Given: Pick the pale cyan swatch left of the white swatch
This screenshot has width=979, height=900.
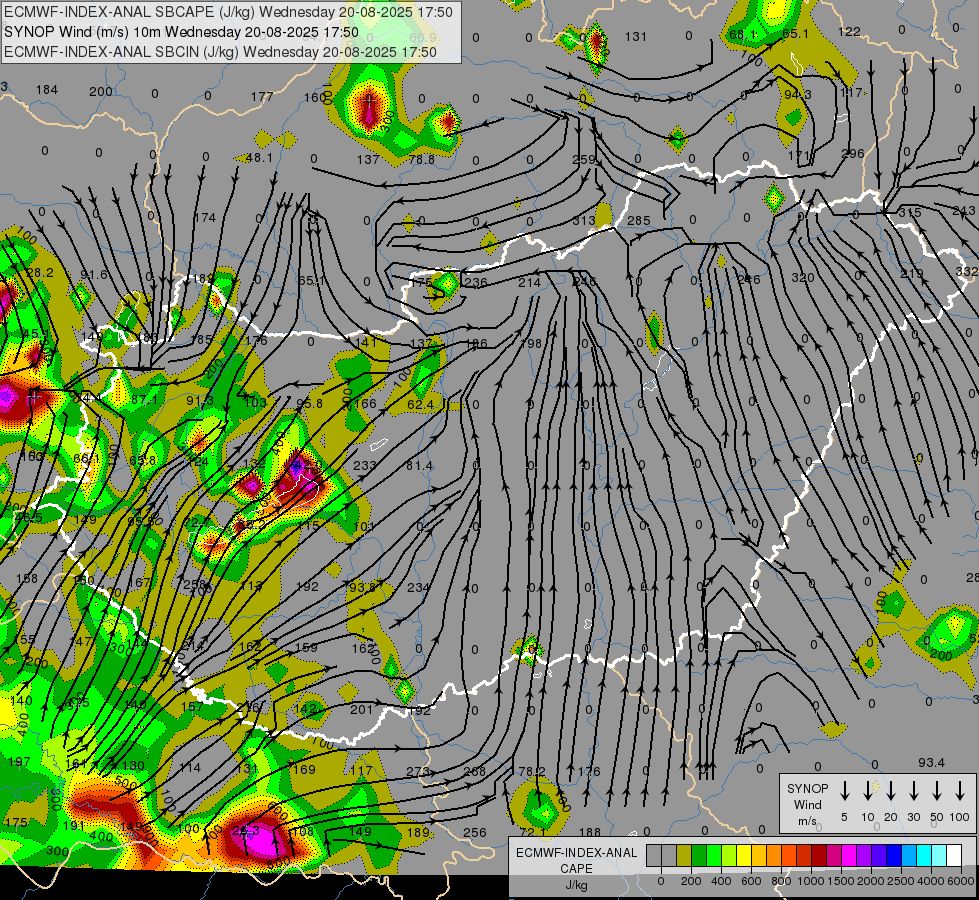Looking at the screenshot, I should pos(940,856).
